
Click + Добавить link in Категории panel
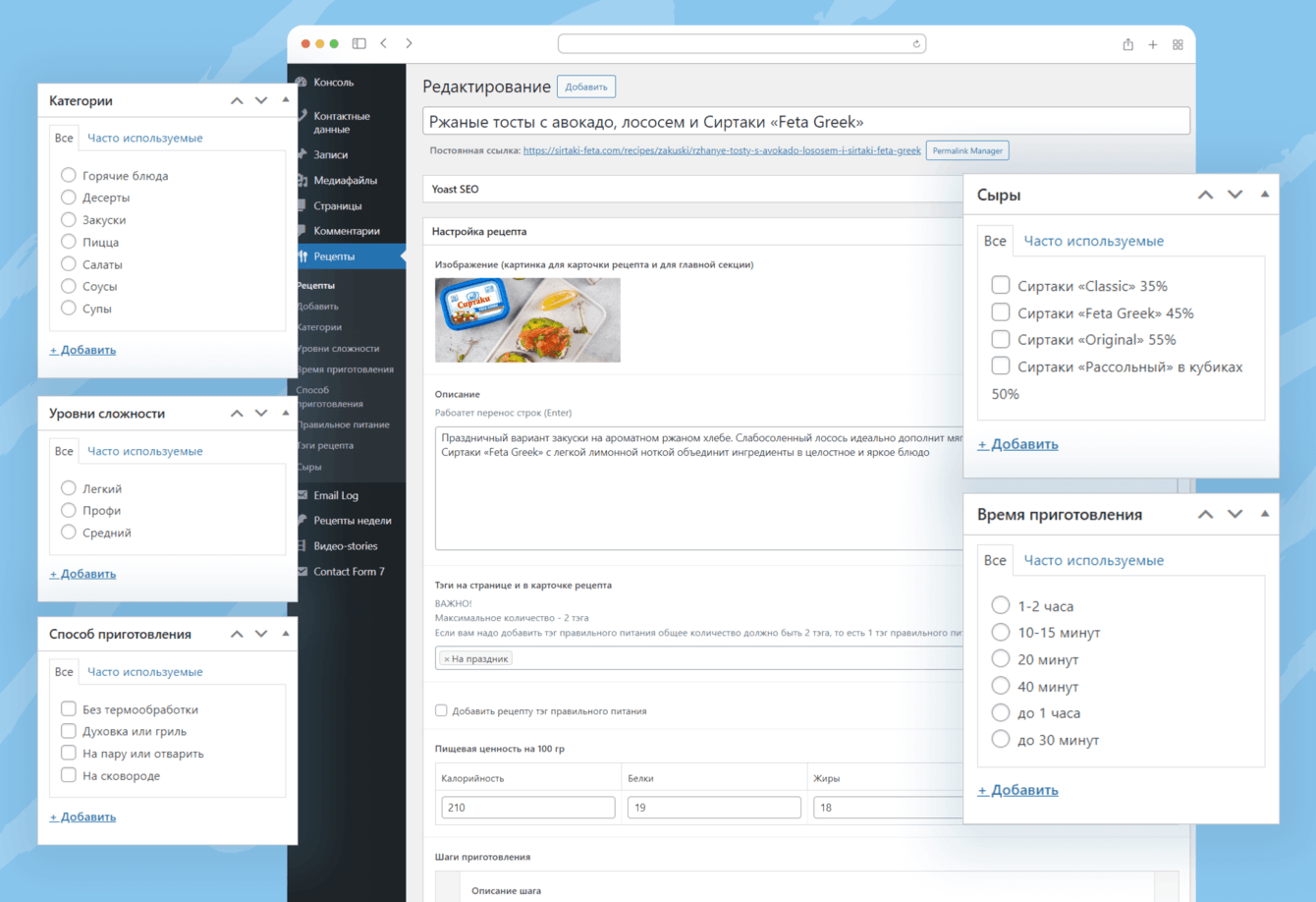82,350
